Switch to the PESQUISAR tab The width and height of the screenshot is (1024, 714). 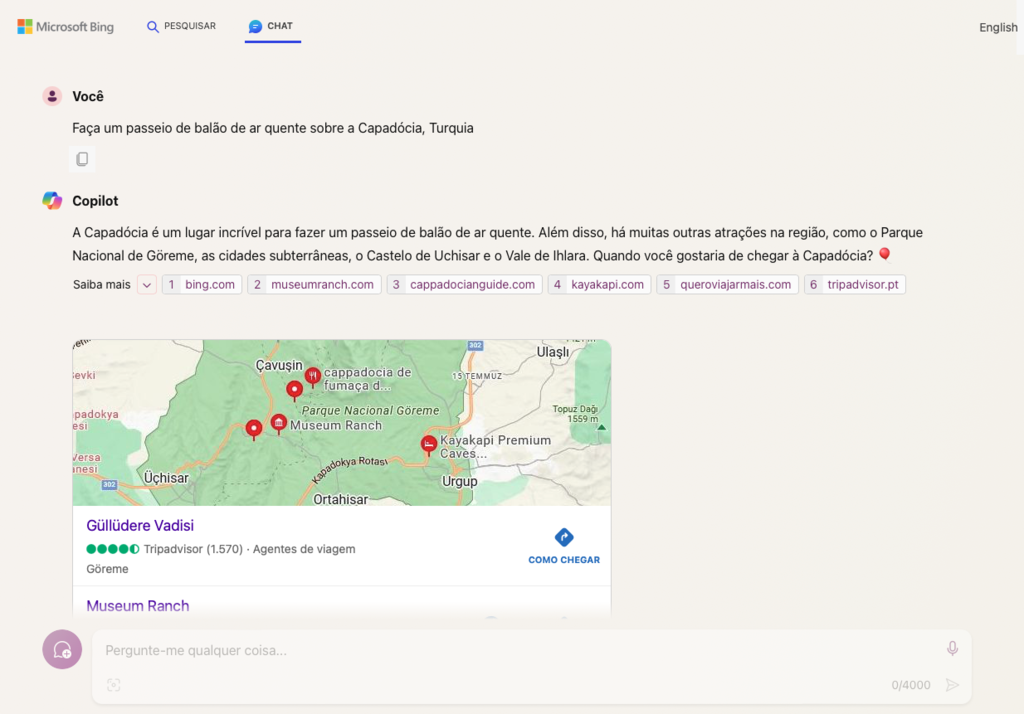click(x=181, y=27)
